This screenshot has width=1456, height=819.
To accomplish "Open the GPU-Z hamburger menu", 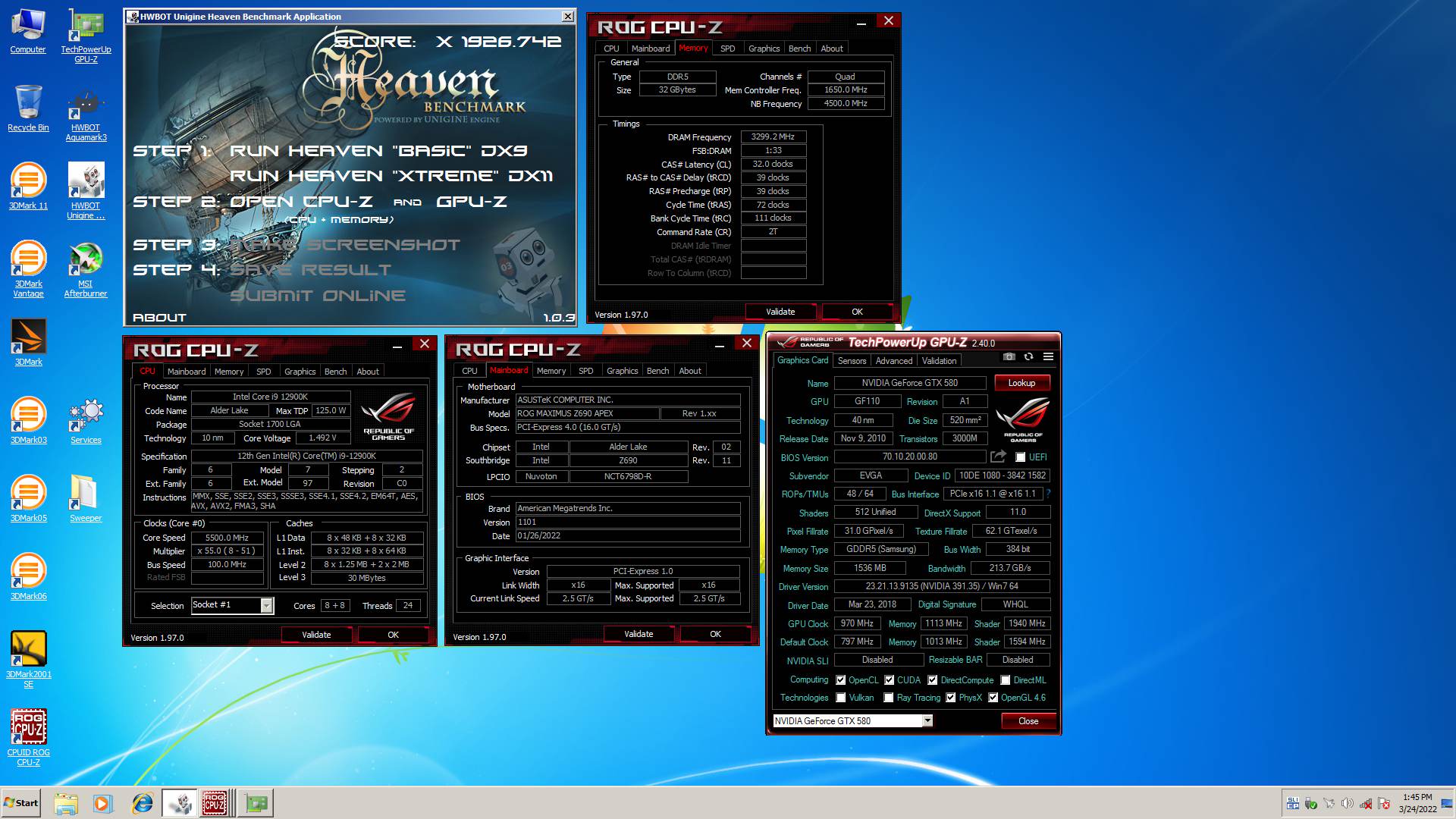I will [x=1048, y=356].
